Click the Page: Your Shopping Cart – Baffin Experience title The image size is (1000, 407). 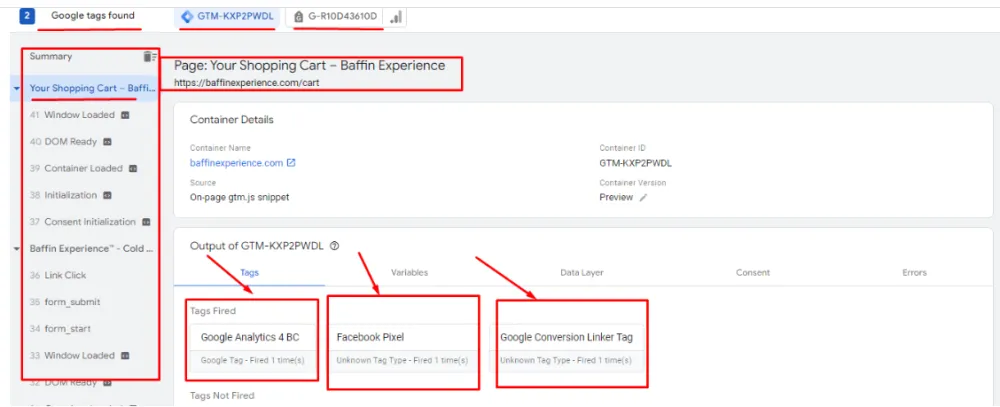pos(309,65)
